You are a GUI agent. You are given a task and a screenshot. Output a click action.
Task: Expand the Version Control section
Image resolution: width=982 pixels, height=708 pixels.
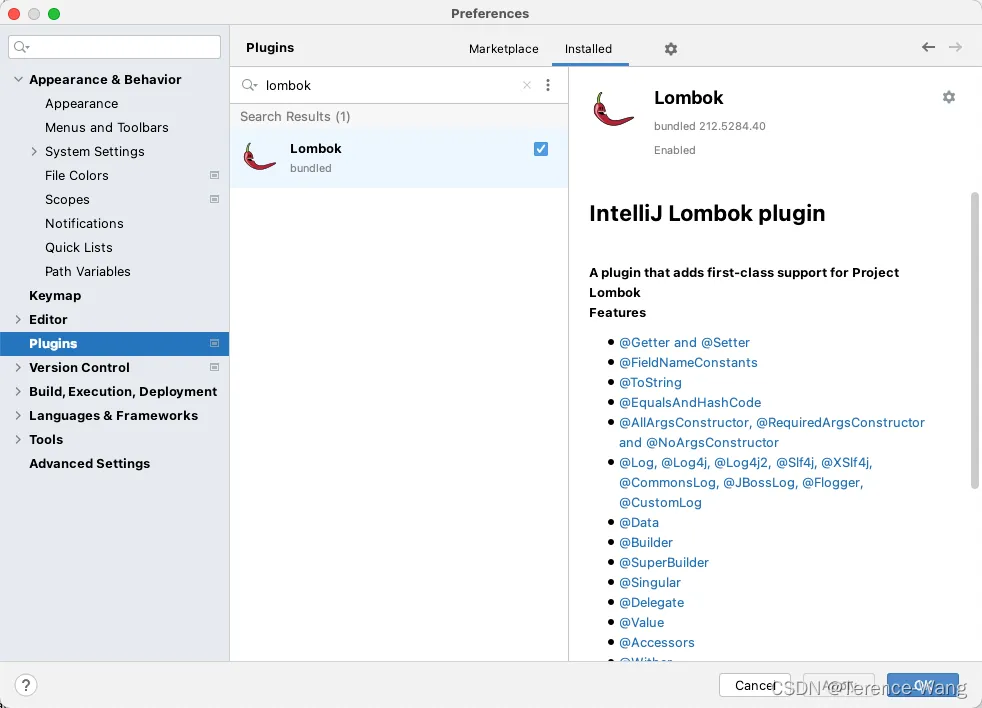pyautogui.click(x=18, y=368)
